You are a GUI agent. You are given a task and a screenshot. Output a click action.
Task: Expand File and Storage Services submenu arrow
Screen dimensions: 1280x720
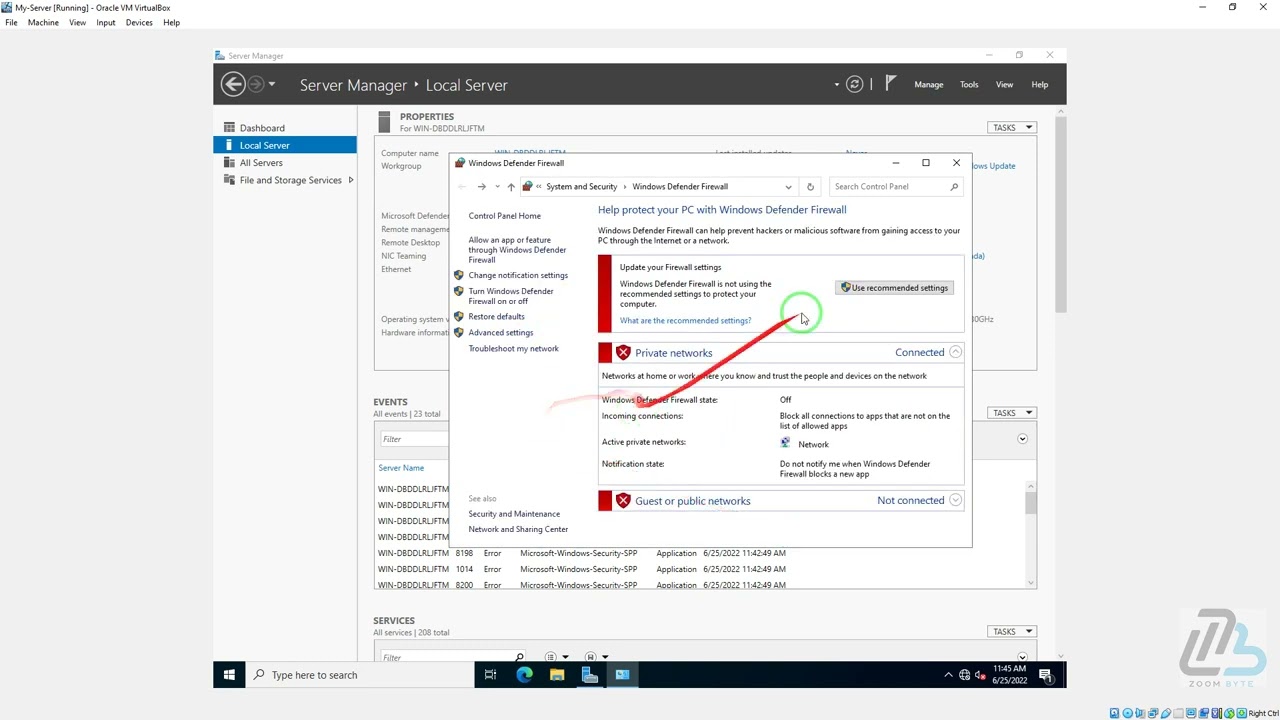(351, 180)
